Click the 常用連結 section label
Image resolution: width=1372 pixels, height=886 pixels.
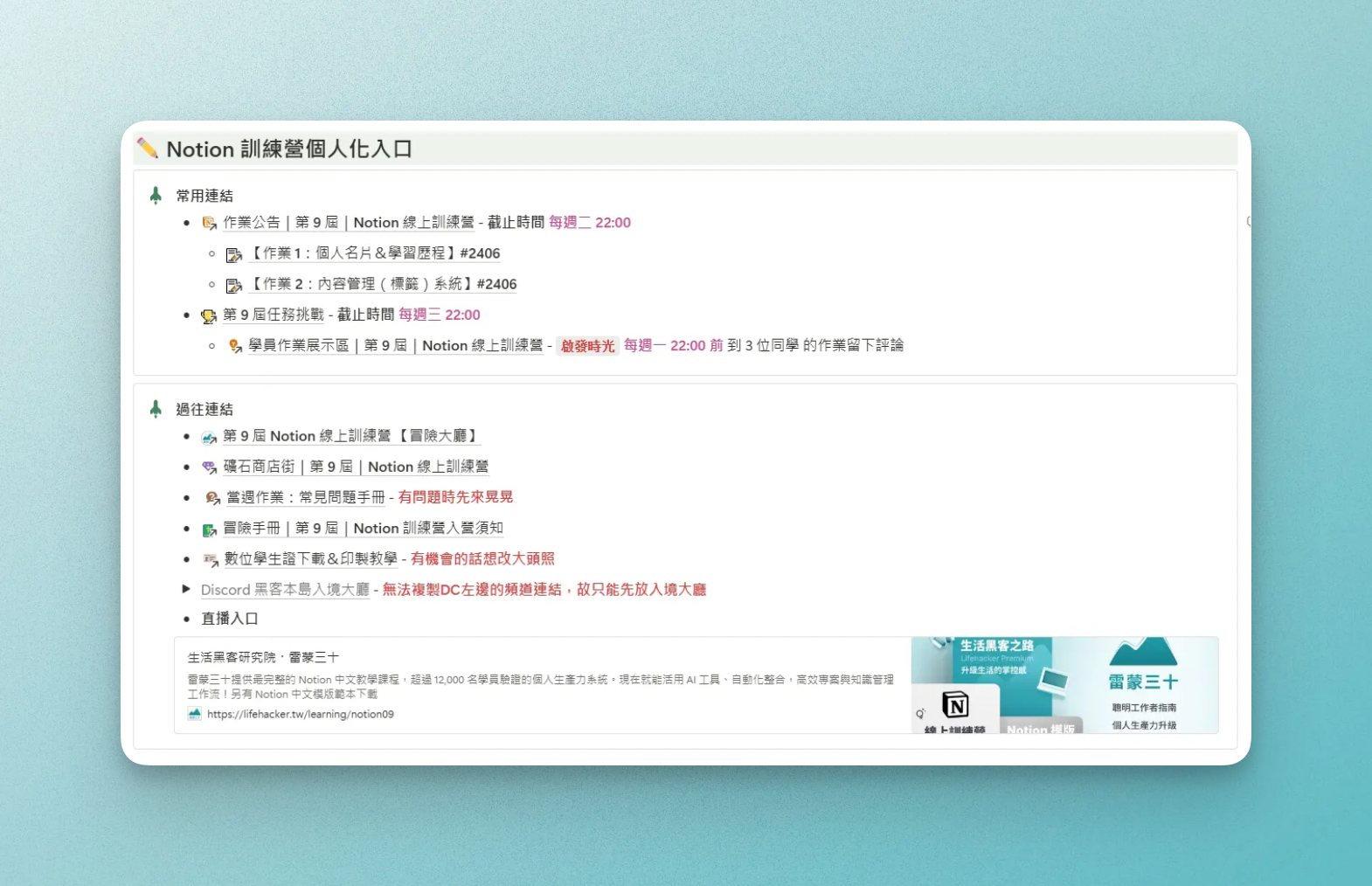(x=204, y=196)
